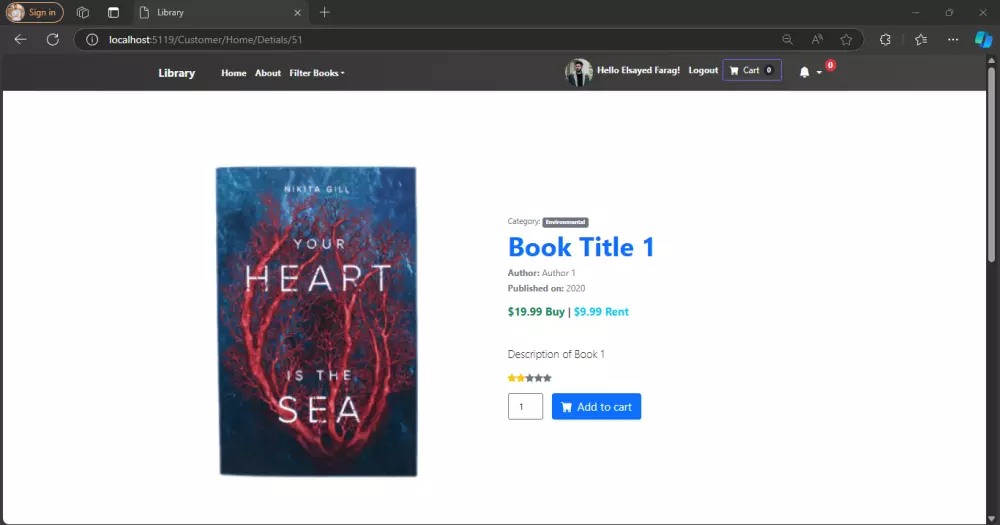Close the Library tab

297,13
